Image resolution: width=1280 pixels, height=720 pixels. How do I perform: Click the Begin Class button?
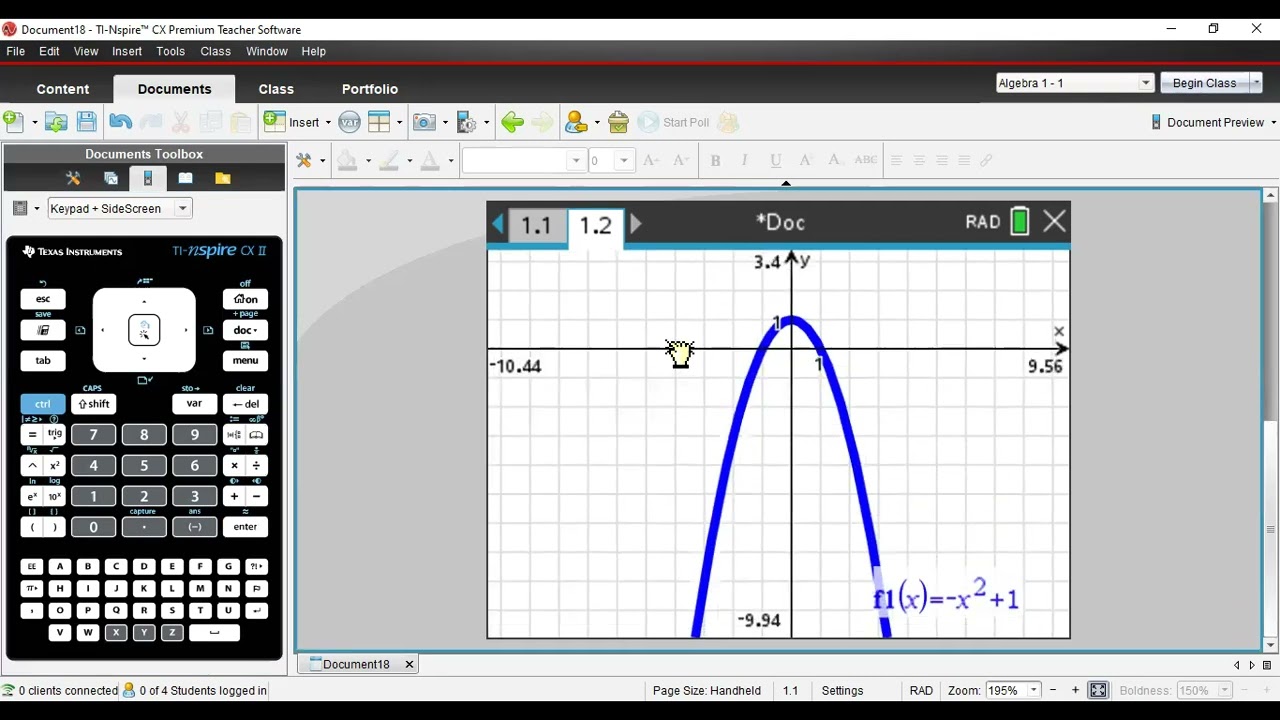[1204, 83]
